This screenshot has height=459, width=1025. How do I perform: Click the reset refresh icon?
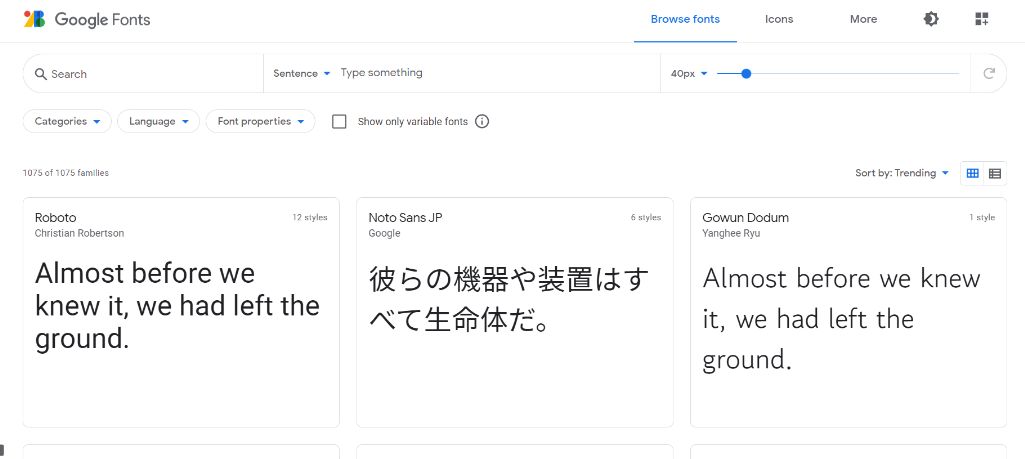[x=989, y=73]
